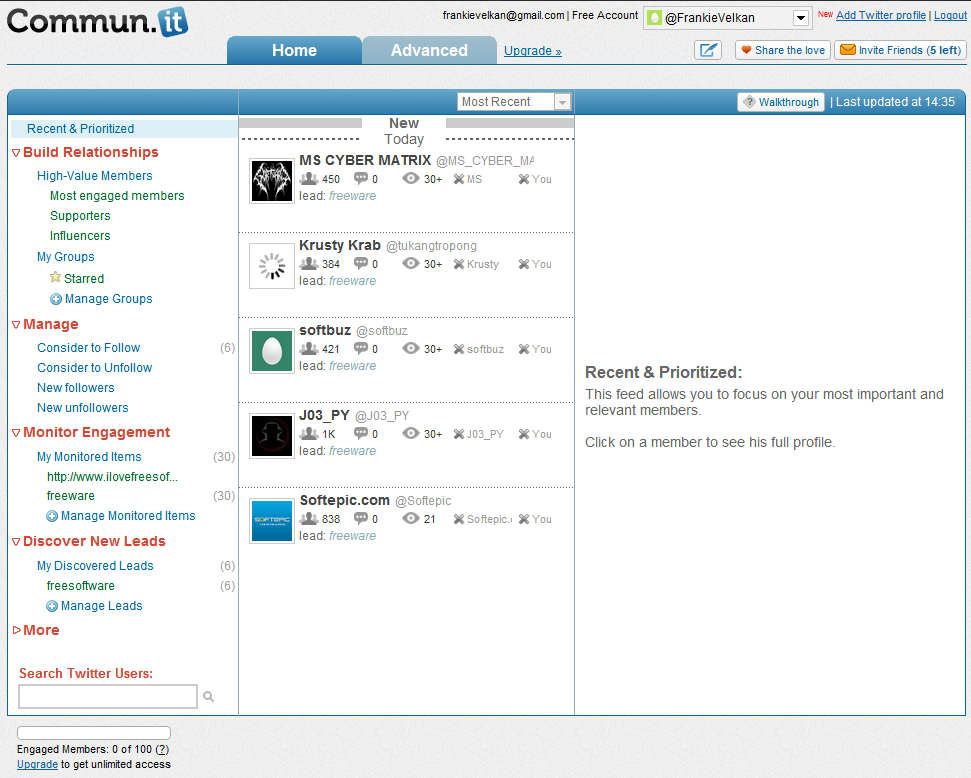This screenshot has height=778, width=971.
Task: Click Add Twitter profile link
Action: (881, 15)
